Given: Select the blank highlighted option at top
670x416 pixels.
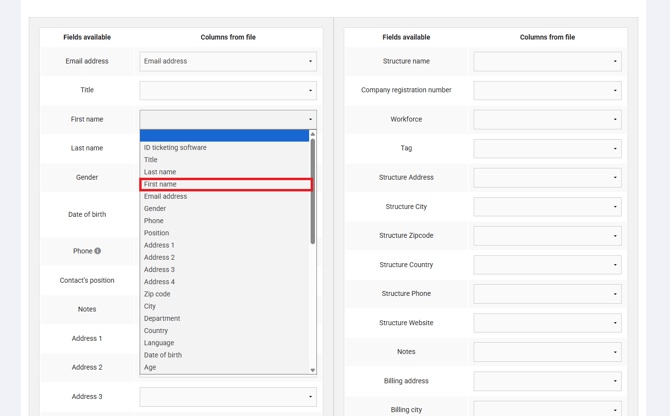Looking at the screenshot, I should [225, 136].
